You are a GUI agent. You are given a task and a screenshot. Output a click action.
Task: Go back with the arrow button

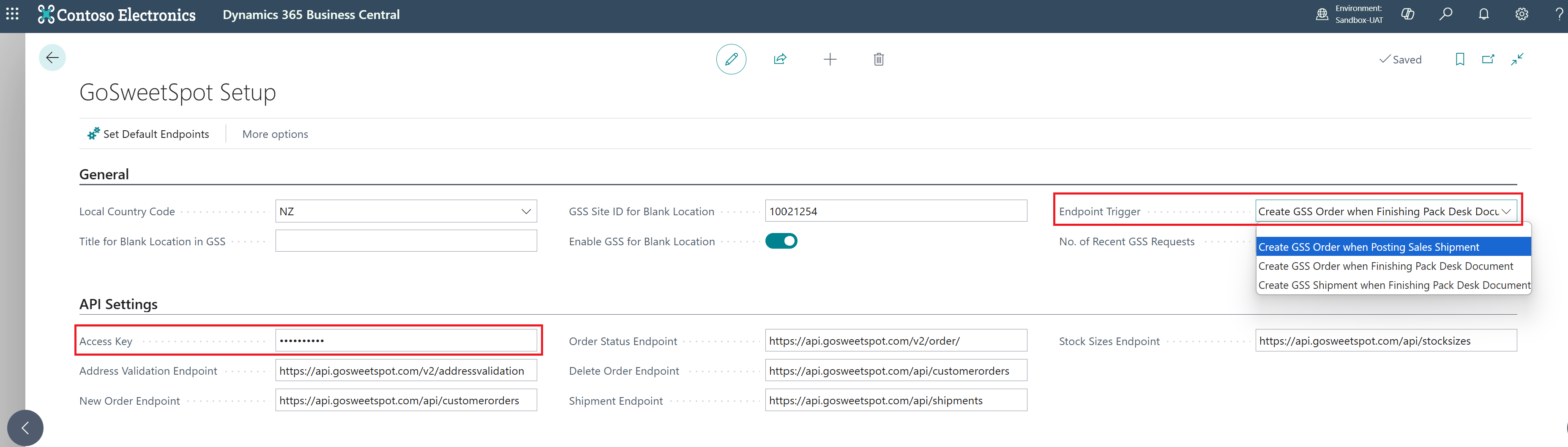point(52,58)
